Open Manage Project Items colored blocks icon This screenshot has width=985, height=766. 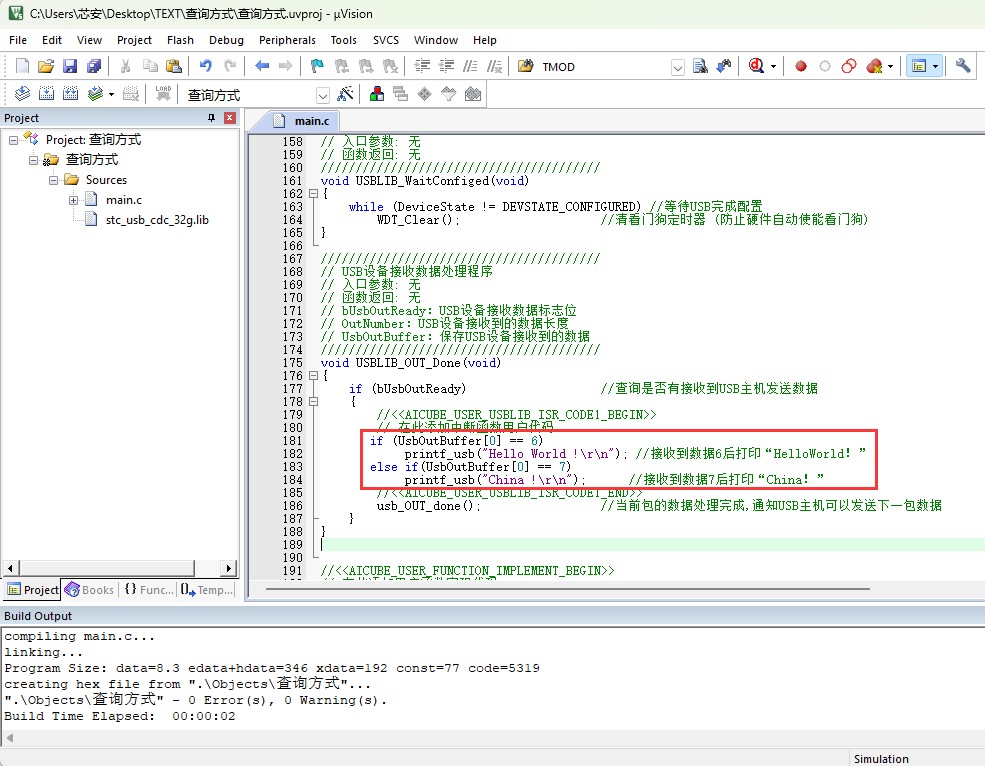(376, 94)
